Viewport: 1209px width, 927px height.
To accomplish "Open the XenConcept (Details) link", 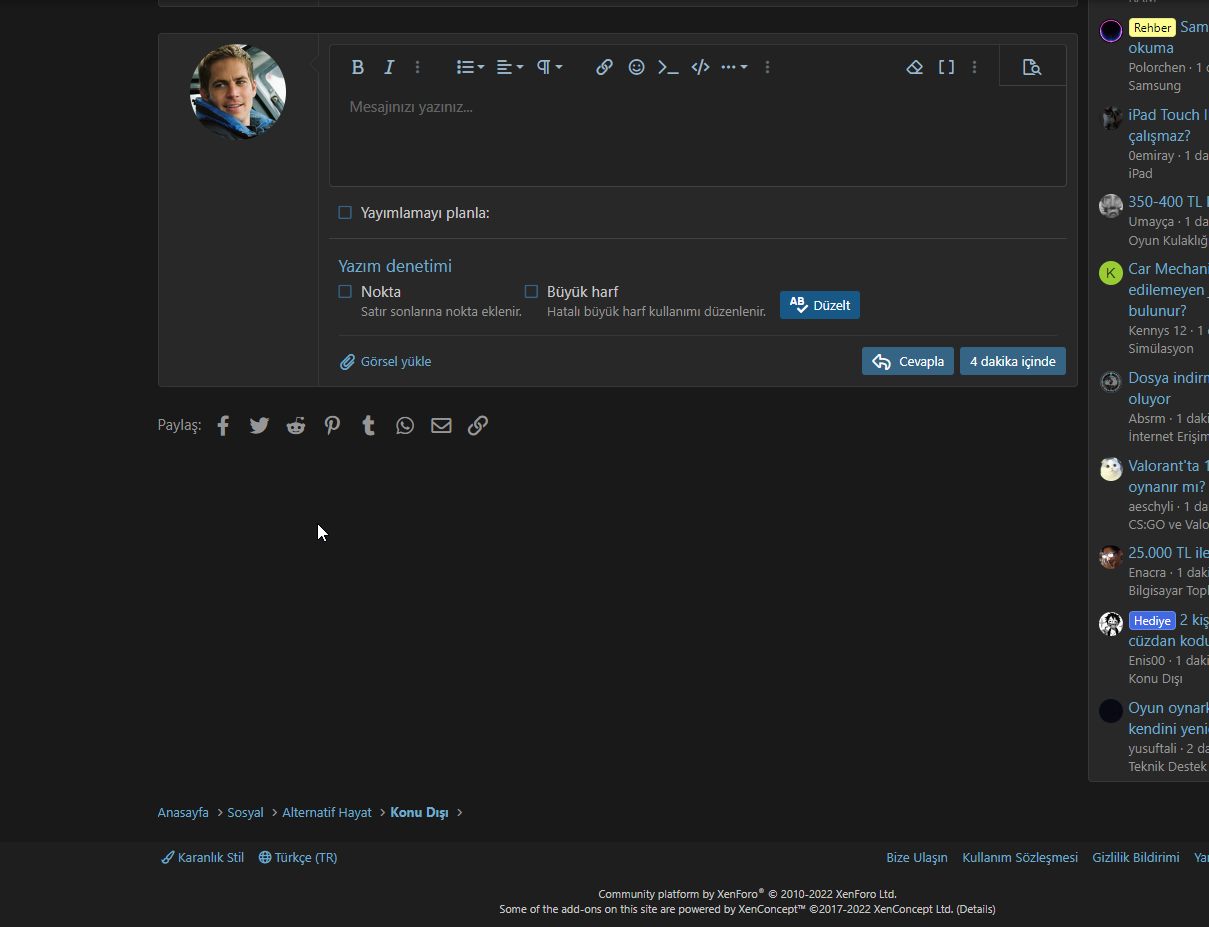I will (x=976, y=909).
